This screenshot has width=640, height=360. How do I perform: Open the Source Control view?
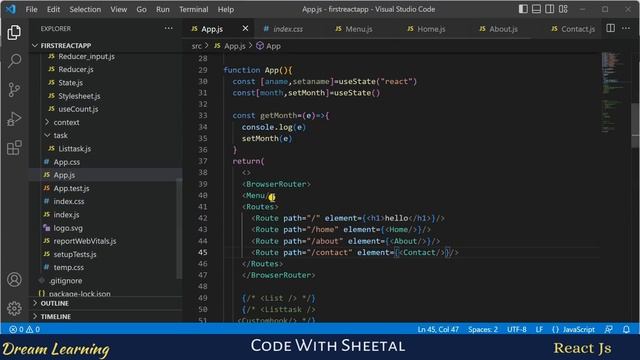(x=14, y=89)
